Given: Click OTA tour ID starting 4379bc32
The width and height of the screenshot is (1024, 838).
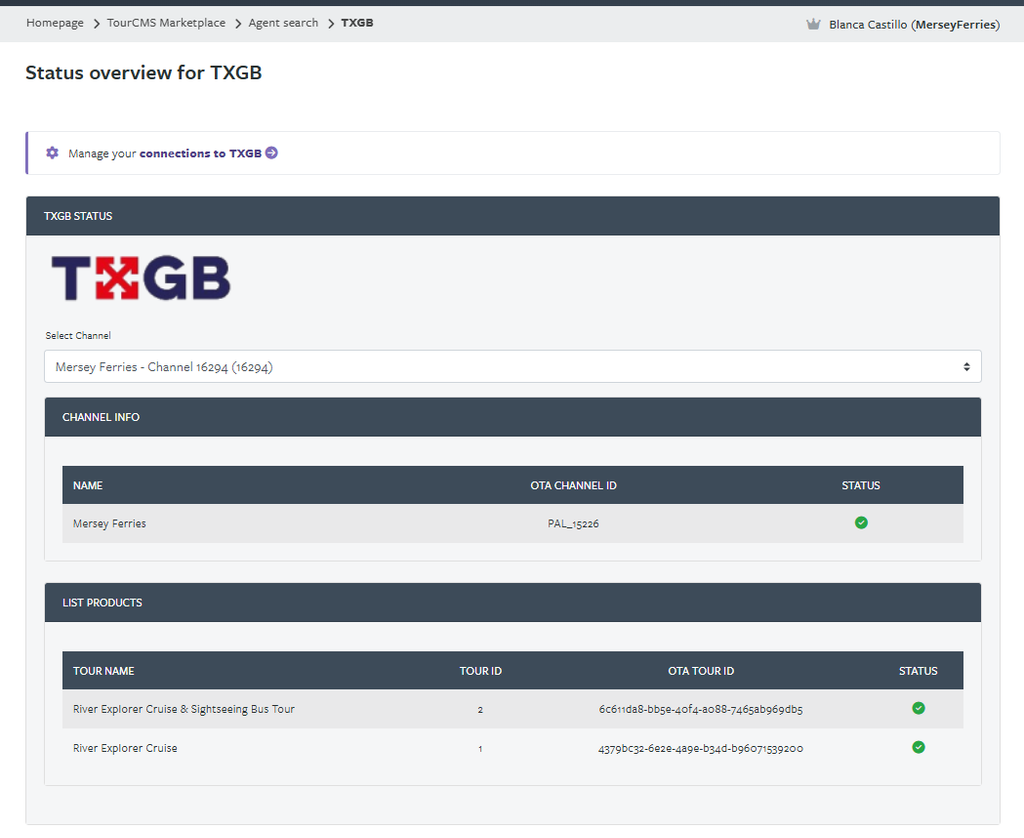Looking at the screenshot, I should tap(701, 749).
